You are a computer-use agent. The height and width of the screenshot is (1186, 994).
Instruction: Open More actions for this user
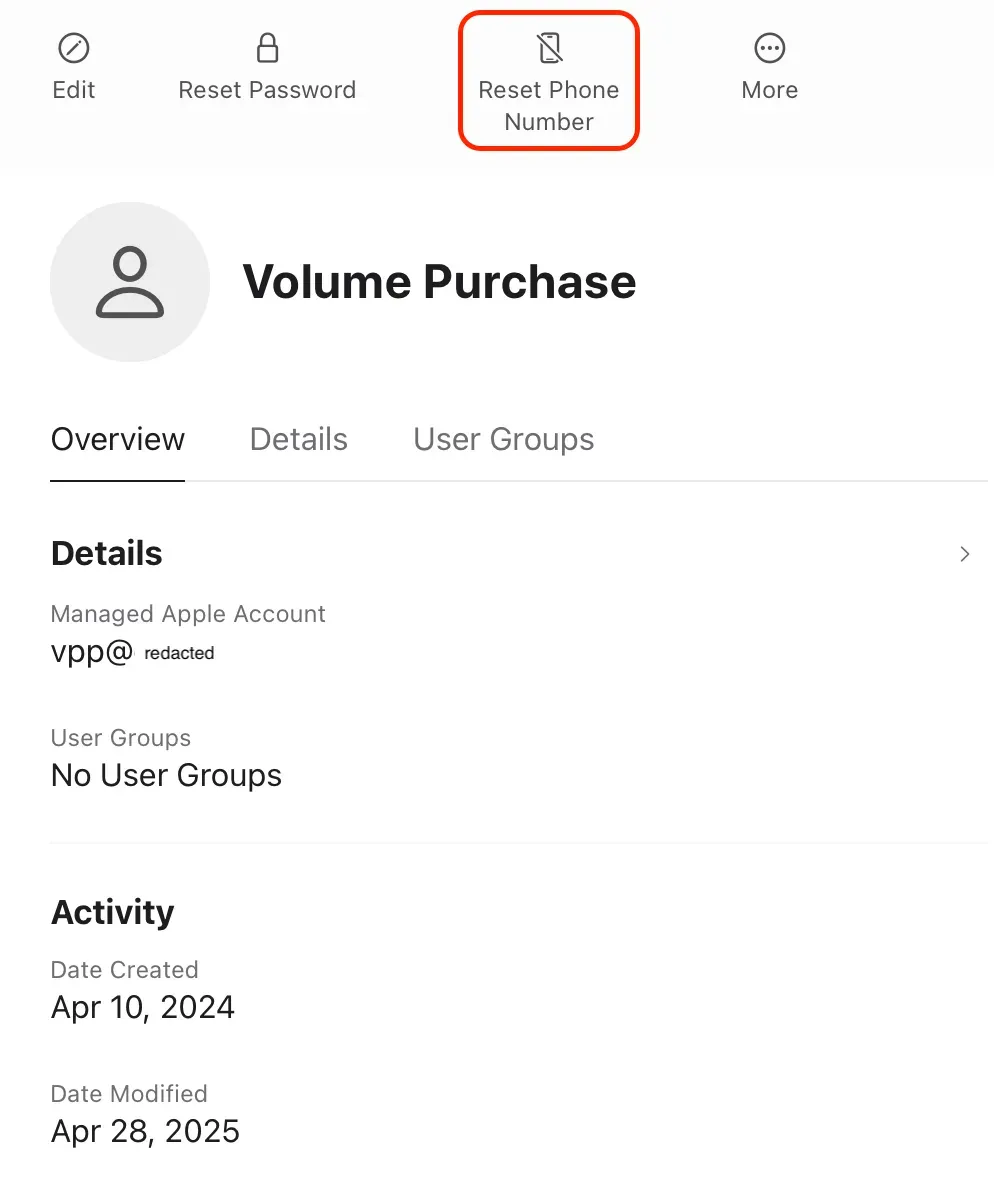(768, 65)
